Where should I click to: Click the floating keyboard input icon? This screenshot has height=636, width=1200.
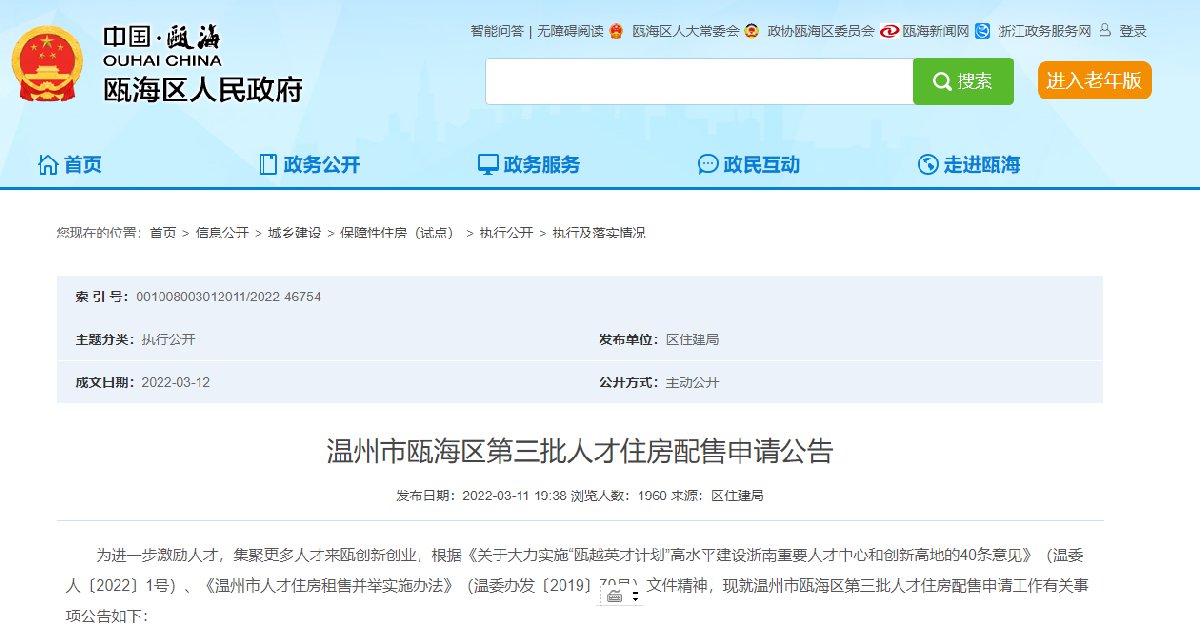pos(614,596)
